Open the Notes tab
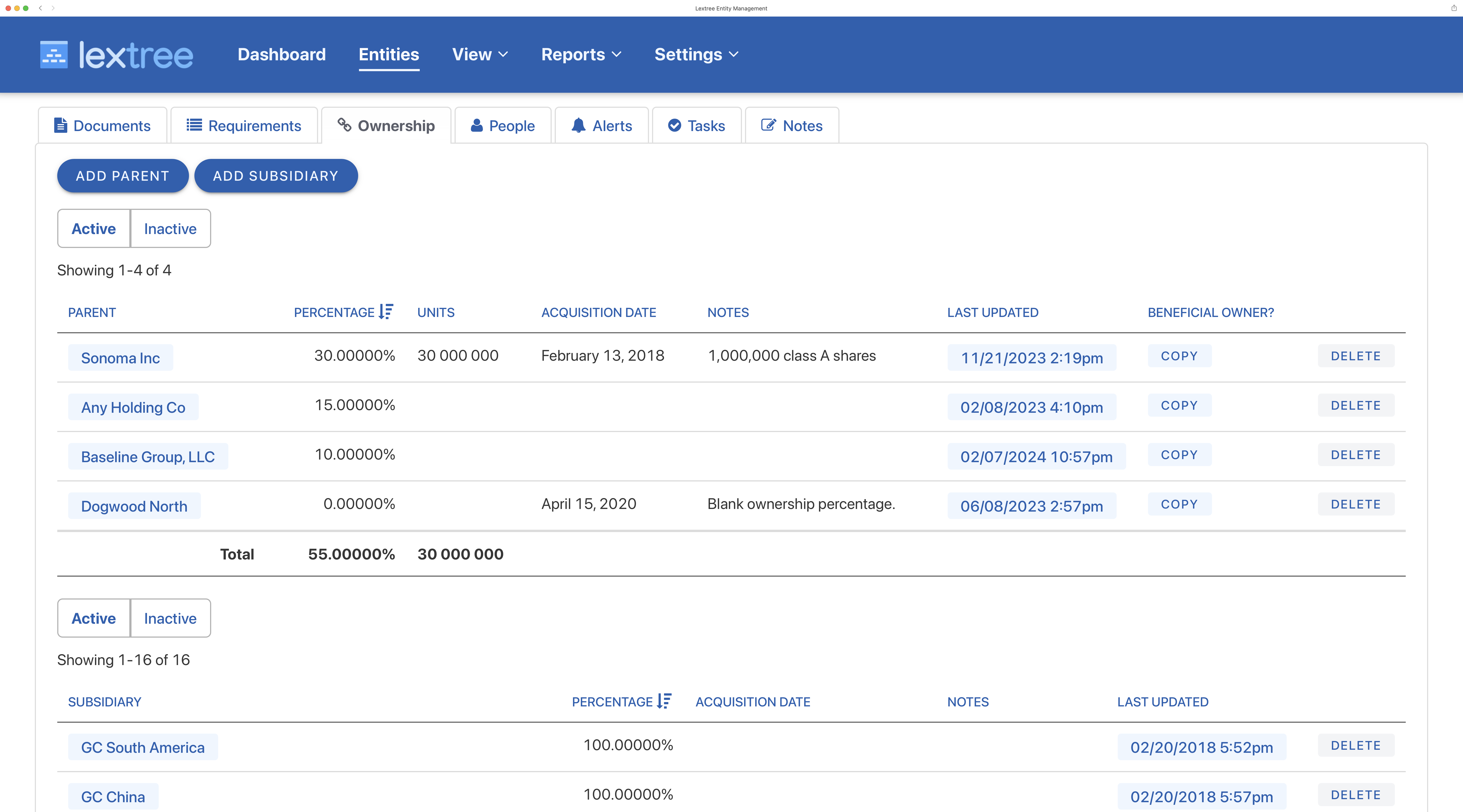Image resolution: width=1463 pixels, height=812 pixels. click(792, 125)
